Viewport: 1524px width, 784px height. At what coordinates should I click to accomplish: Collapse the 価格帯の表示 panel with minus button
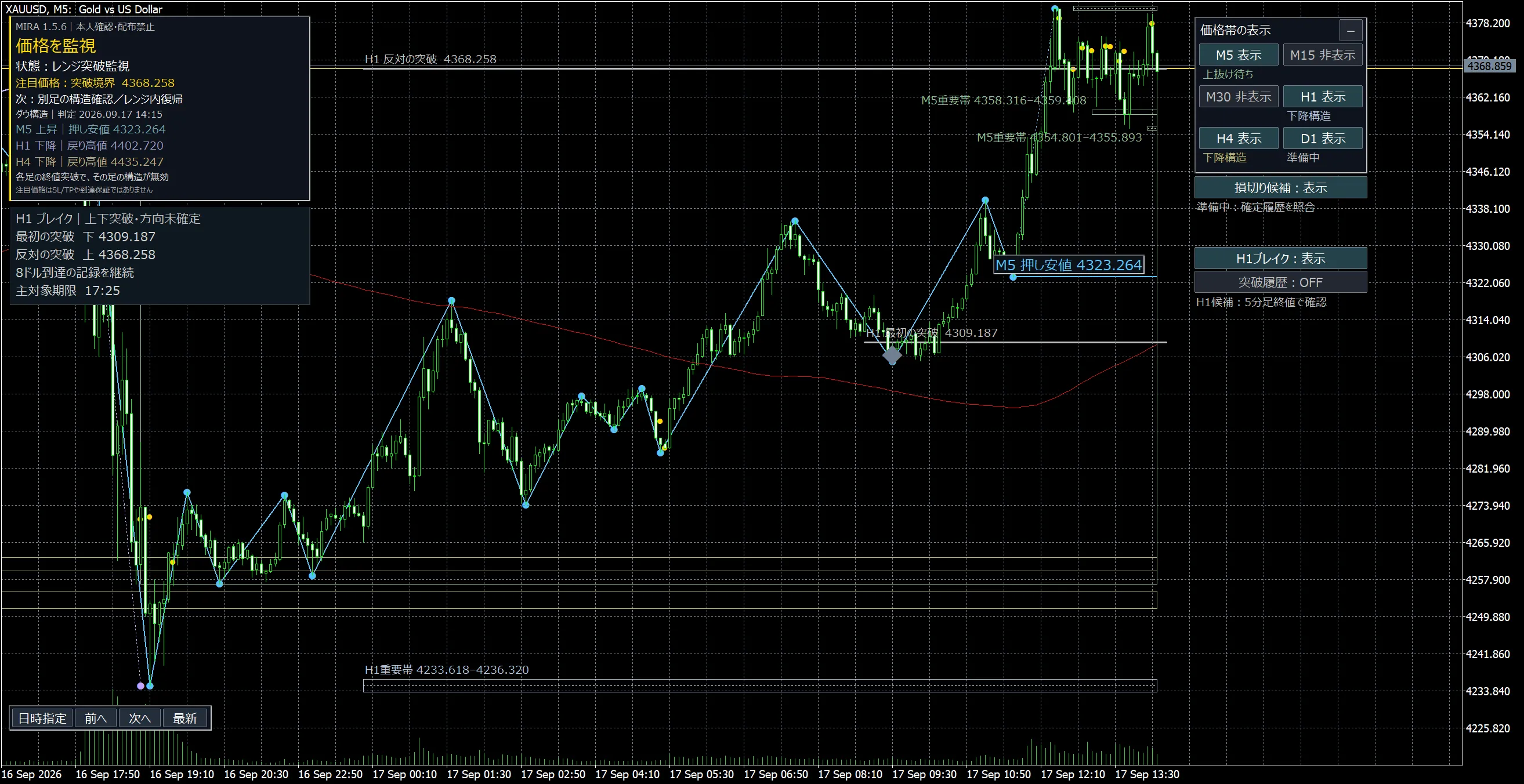pos(1351,30)
